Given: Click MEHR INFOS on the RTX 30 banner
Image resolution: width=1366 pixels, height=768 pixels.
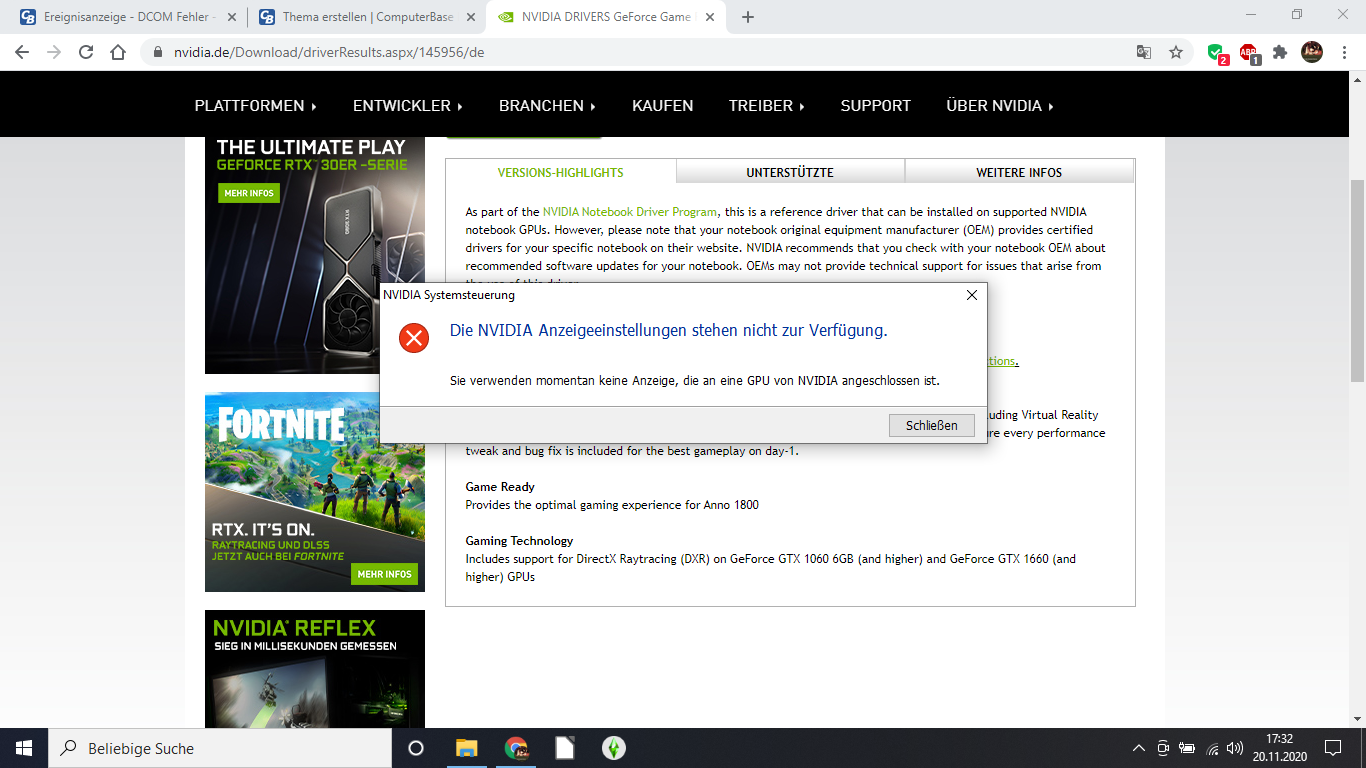Looking at the screenshot, I should [249, 193].
